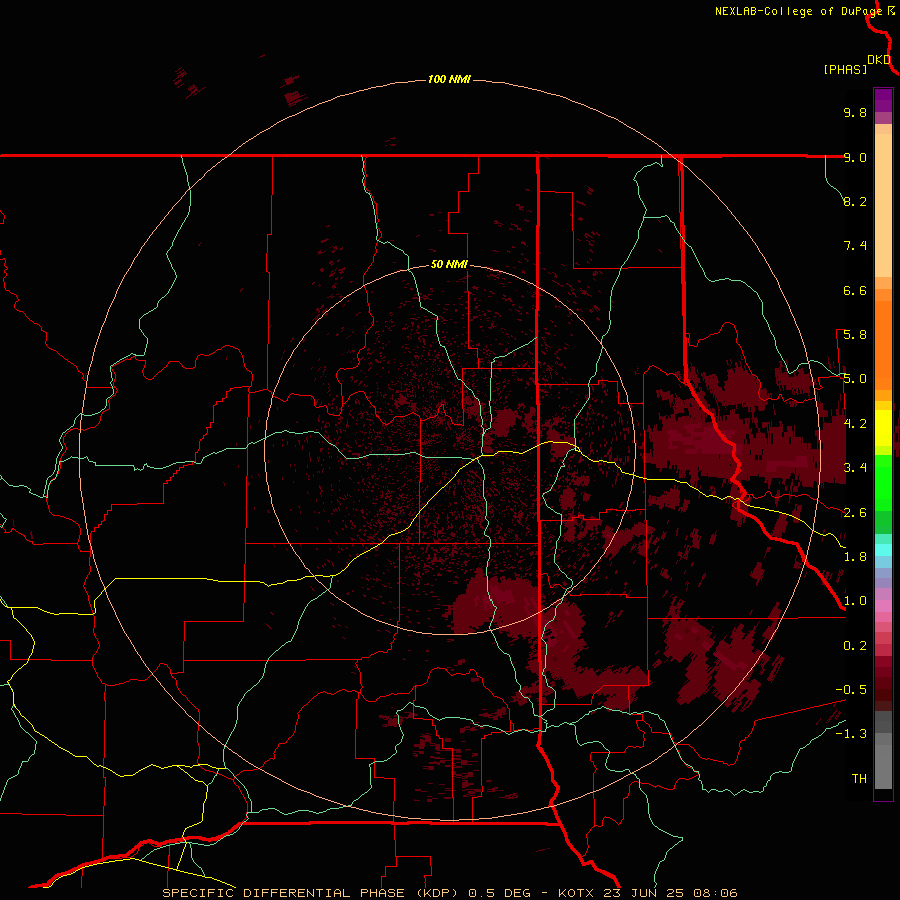Click the -0.5 scale value
This screenshot has width=900, height=900.
click(851, 690)
